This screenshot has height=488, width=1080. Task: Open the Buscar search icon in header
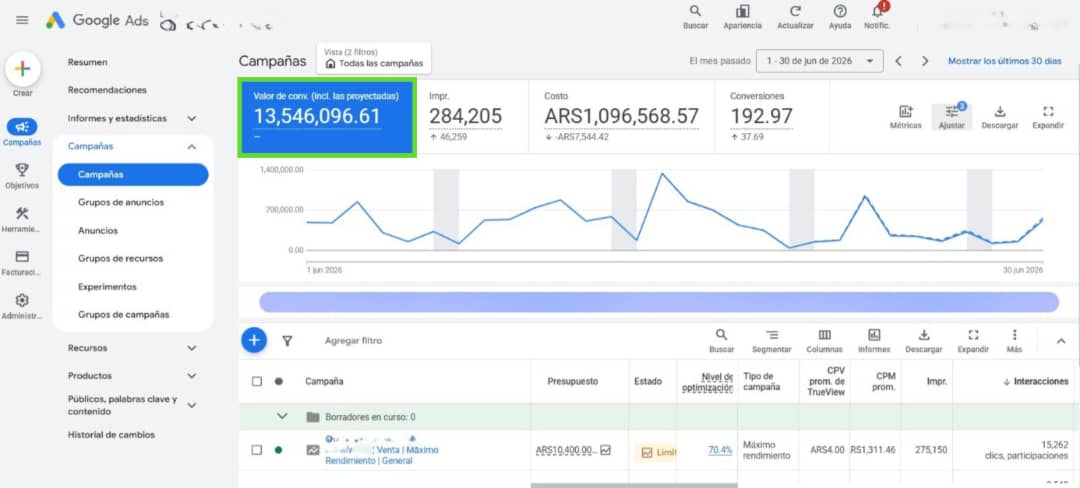coord(695,11)
